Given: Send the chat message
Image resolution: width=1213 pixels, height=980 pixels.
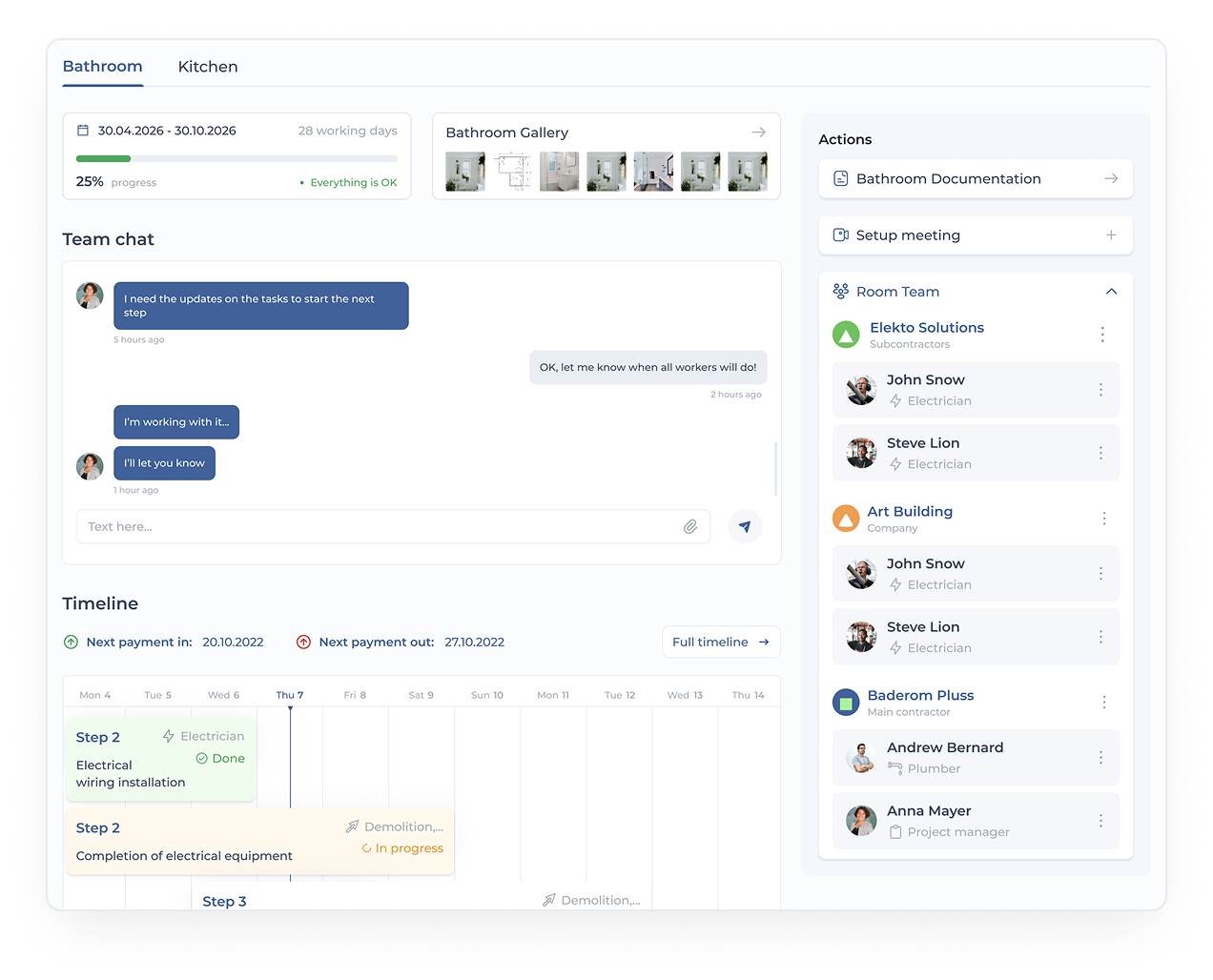Looking at the screenshot, I should 745,526.
